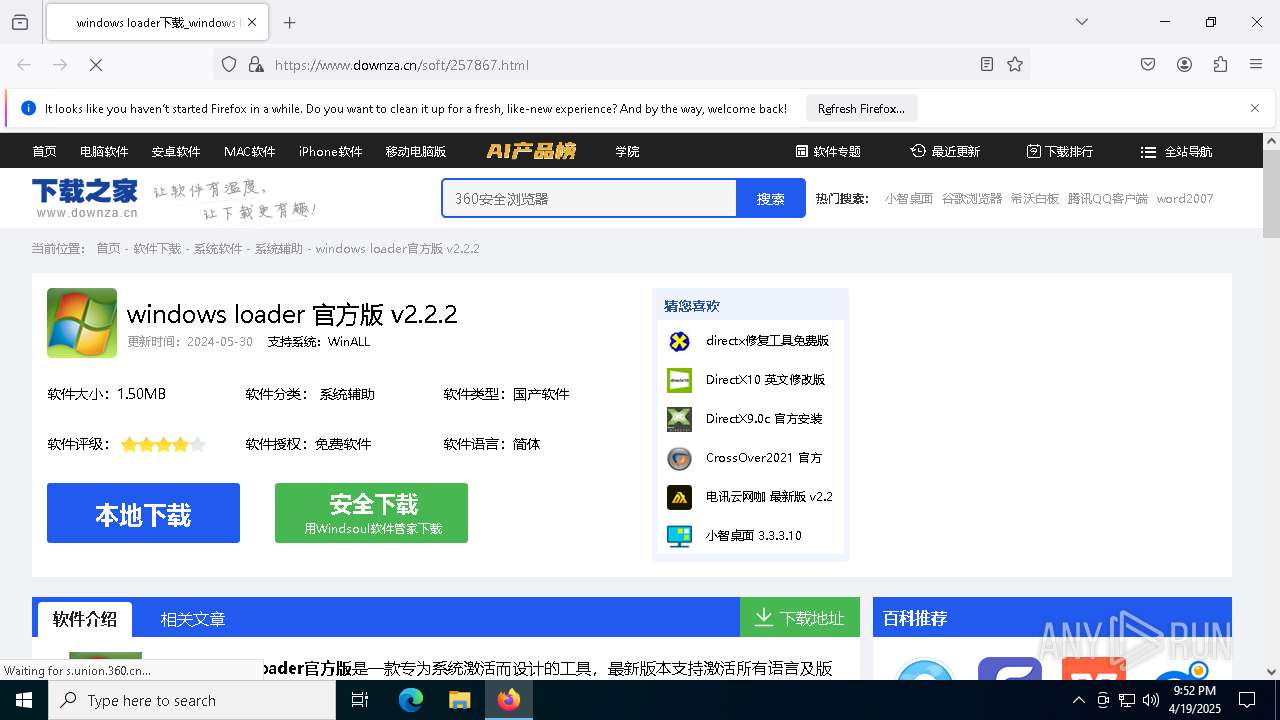Click the 本地下载 blue button
Screen dimensions: 1280x720
click(143, 513)
